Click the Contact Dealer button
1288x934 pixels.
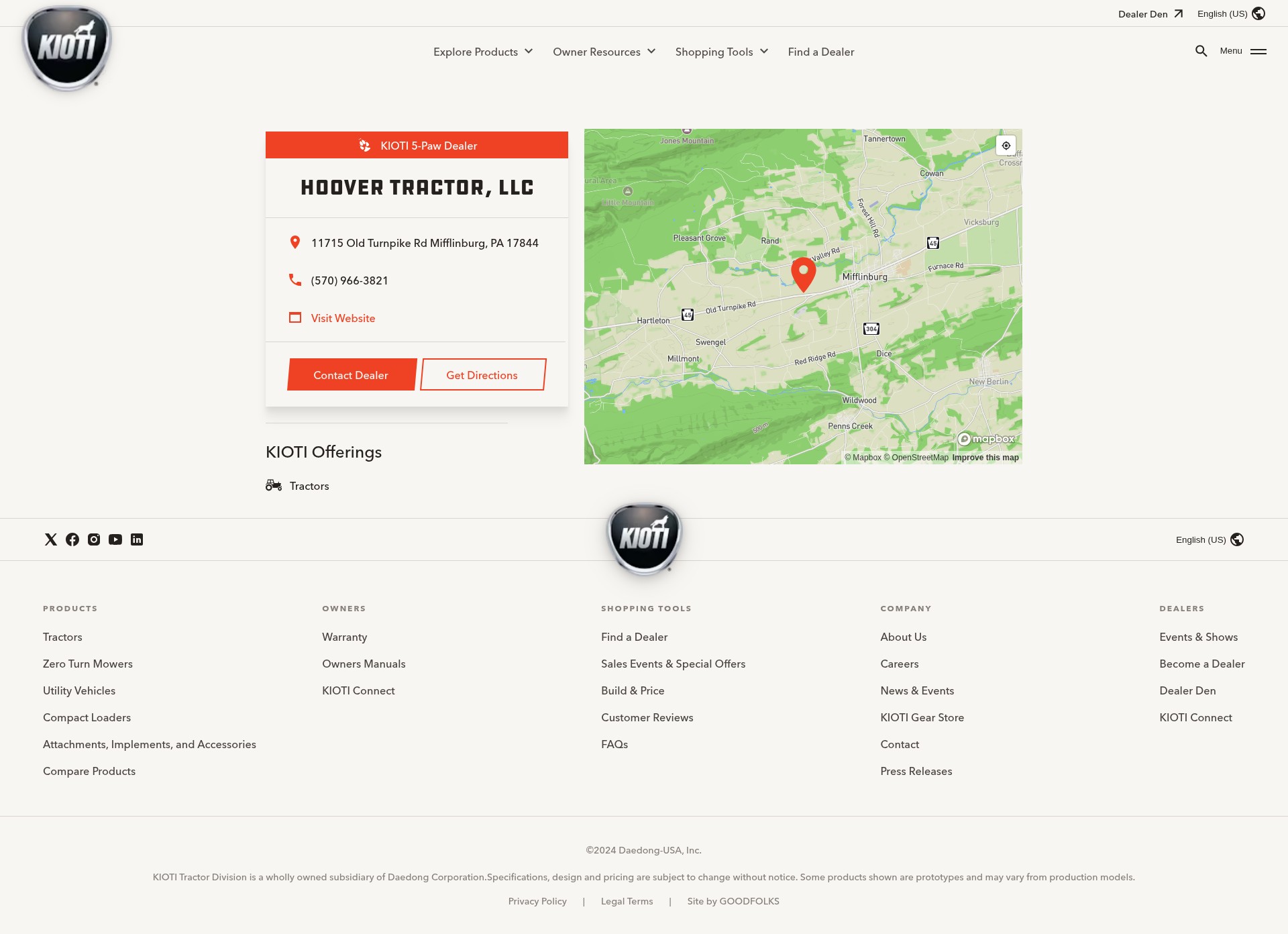pos(352,374)
